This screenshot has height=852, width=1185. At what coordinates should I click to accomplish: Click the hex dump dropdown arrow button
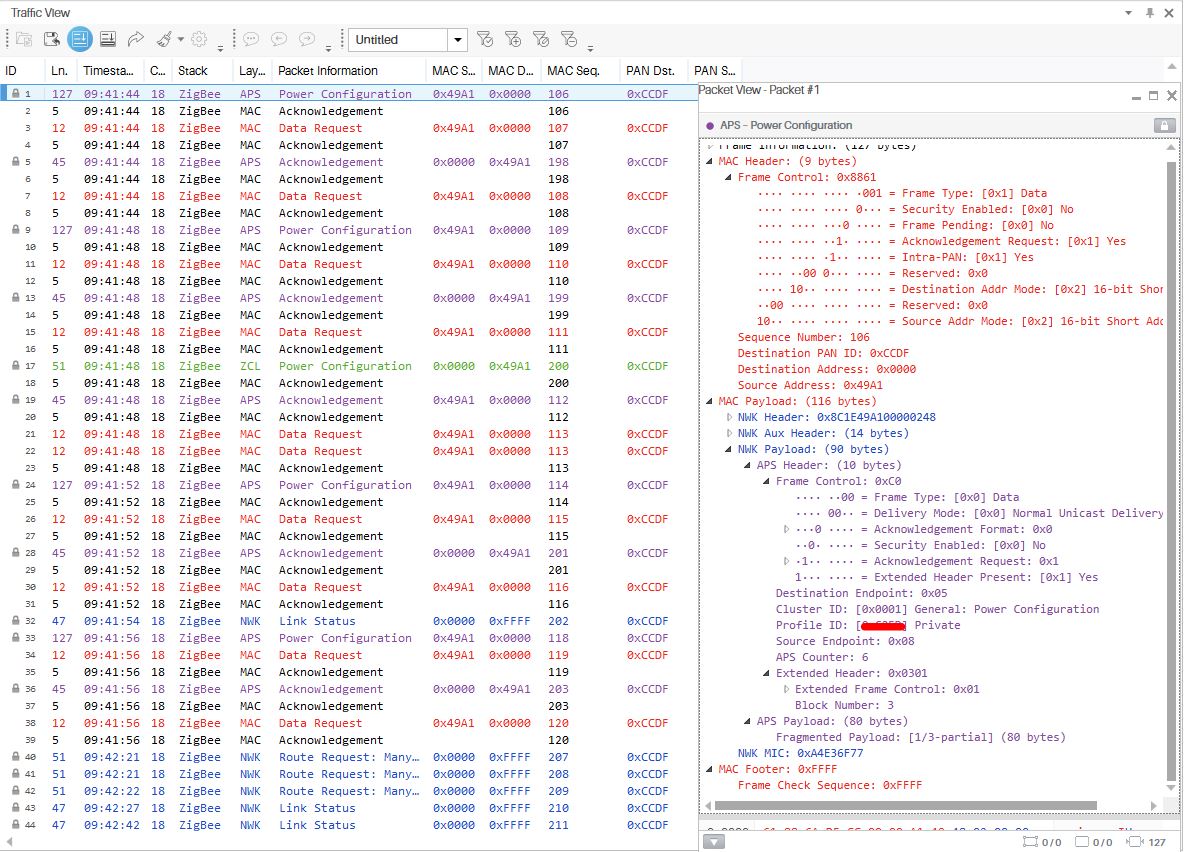click(x=714, y=841)
